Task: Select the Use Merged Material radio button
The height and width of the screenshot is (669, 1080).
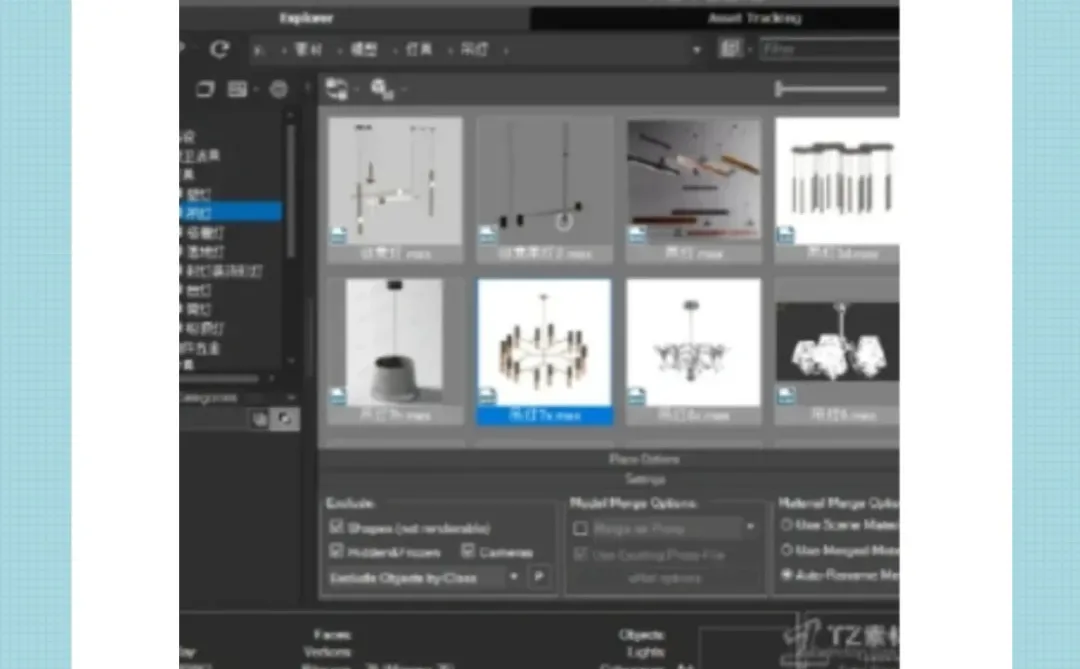Action: point(786,550)
